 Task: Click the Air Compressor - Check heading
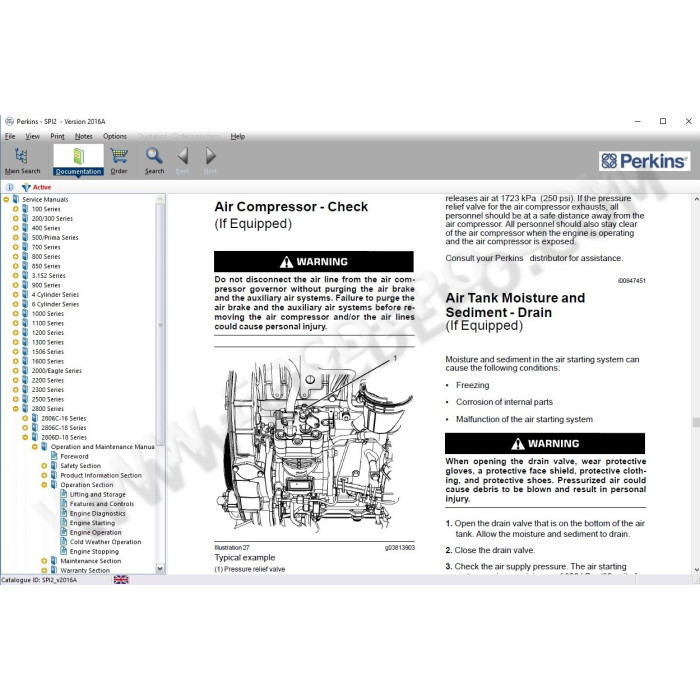click(291, 207)
